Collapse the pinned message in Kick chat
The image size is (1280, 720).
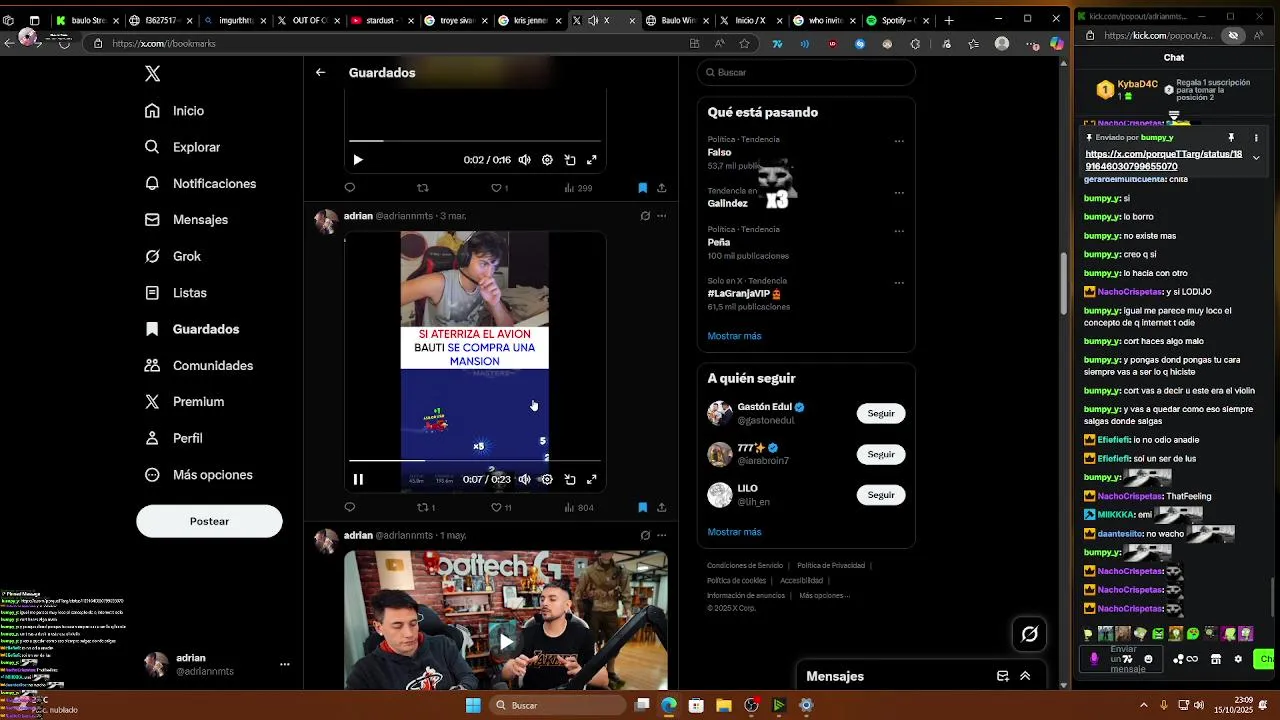coord(1256,158)
